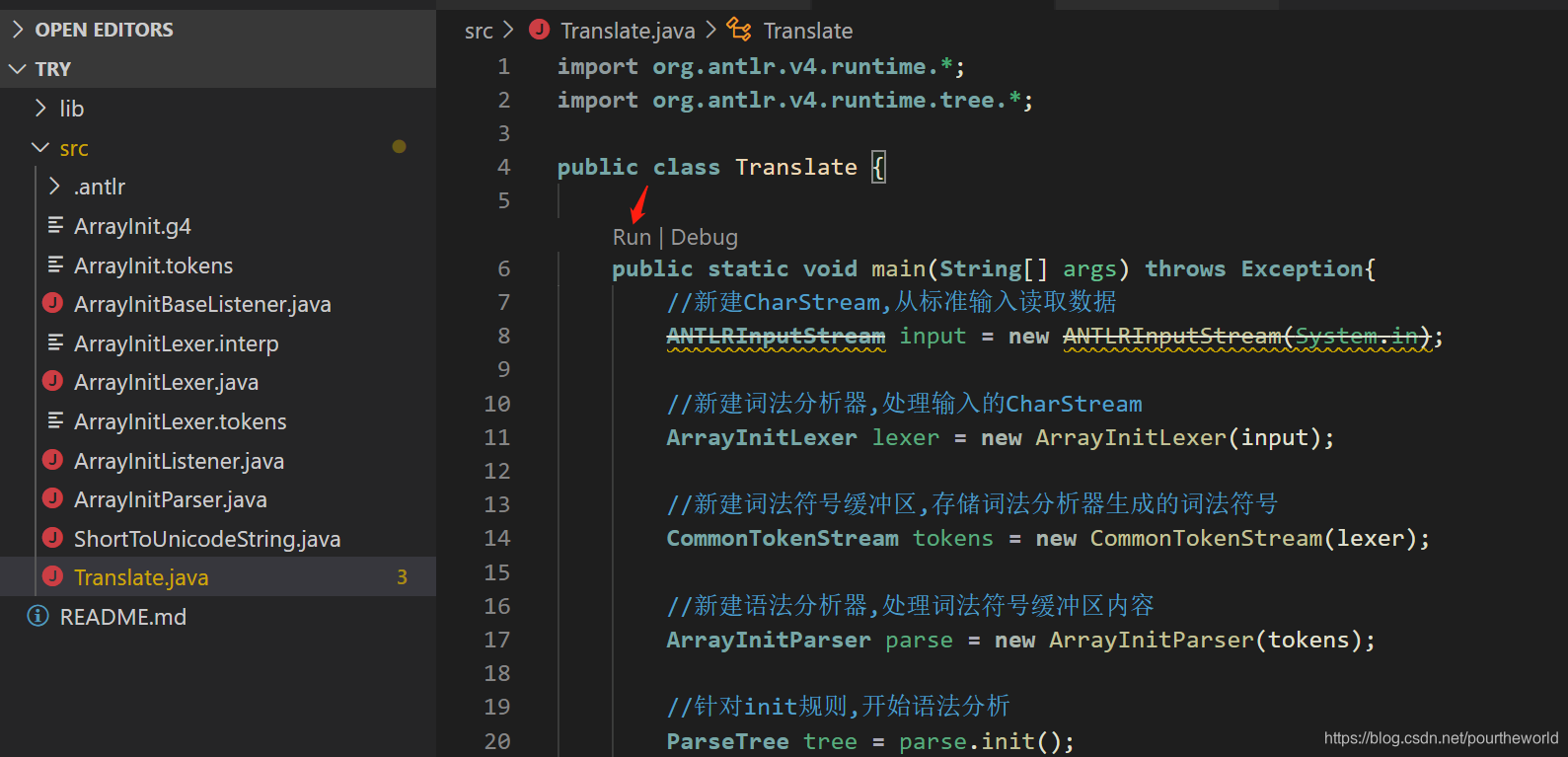
Task: Click the CommonTokenStream type on line 14
Action: click(x=783, y=539)
